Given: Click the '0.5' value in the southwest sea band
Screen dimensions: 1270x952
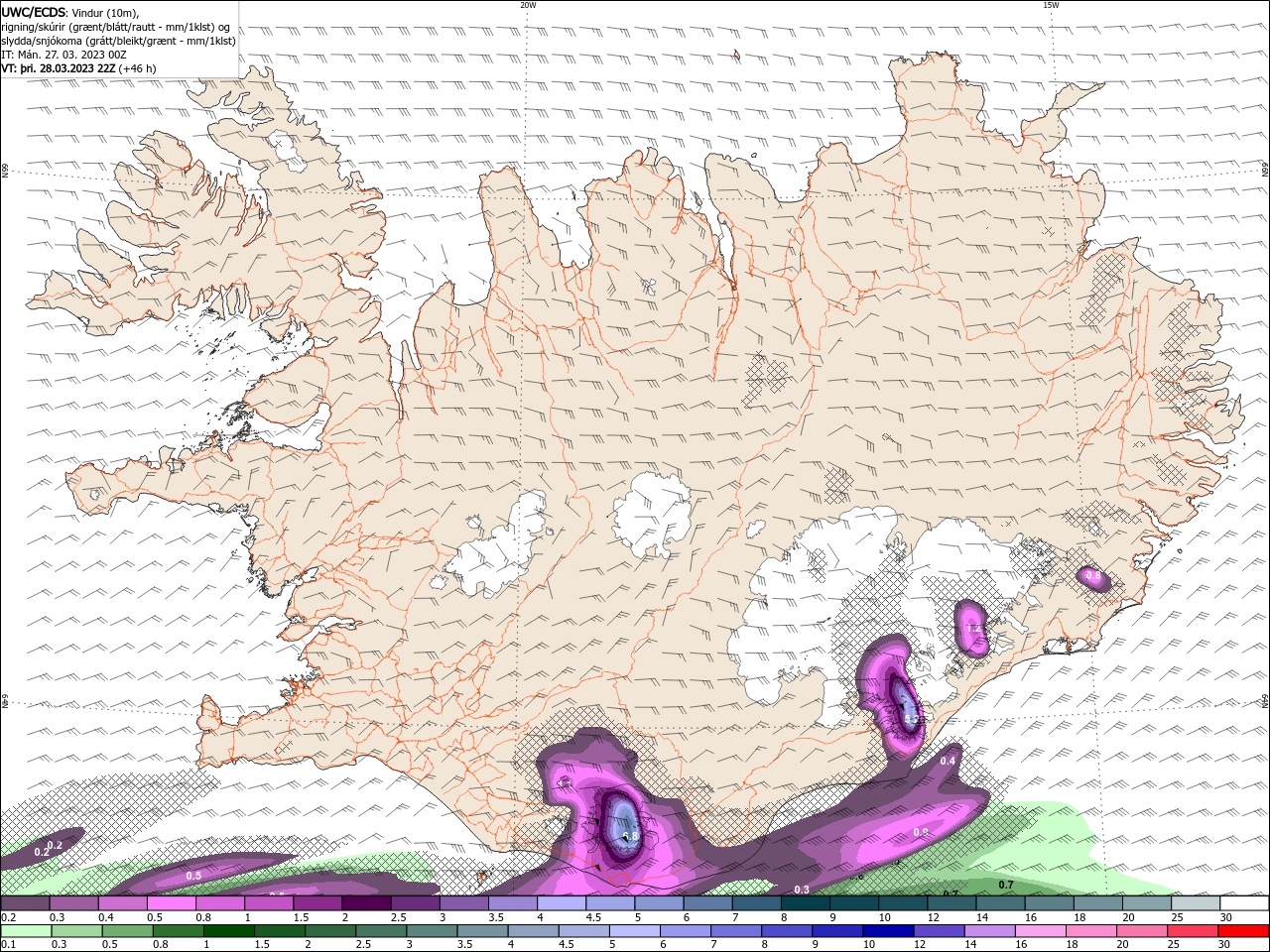Looking at the screenshot, I should [193, 876].
